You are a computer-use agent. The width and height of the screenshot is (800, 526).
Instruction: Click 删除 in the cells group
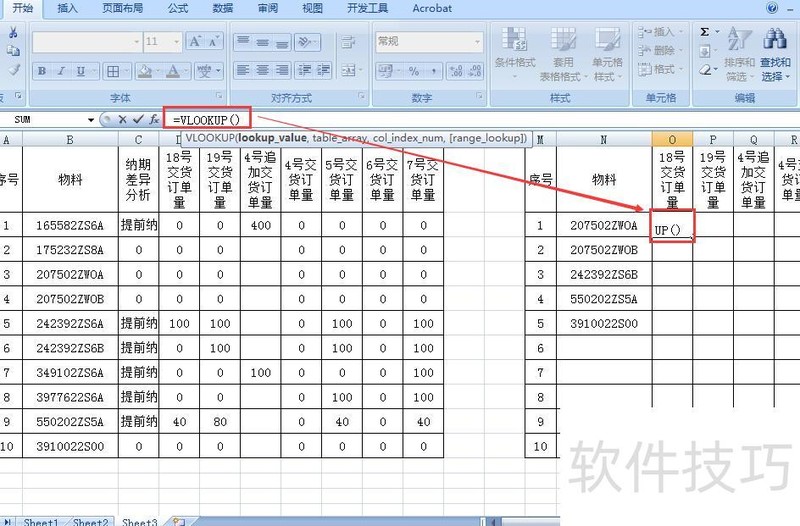pos(661,51)
